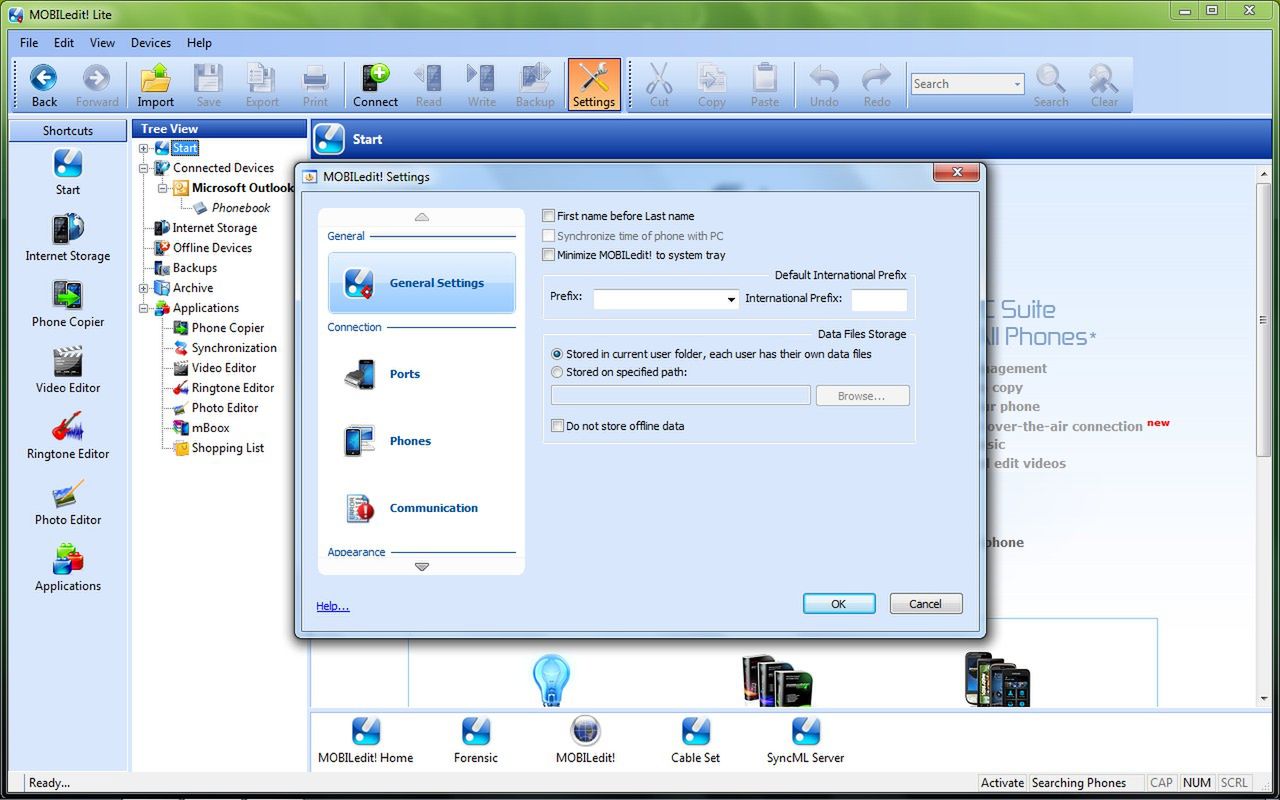The image size is (1280, 800).
Task: Select Phonebook in Tree View
Action: point(241,208)
